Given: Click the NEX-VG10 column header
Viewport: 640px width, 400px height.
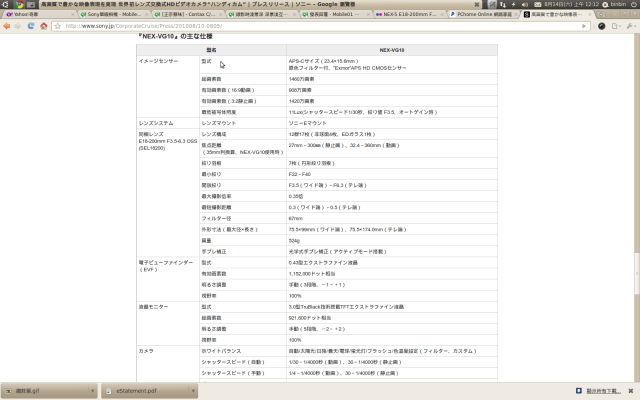Looking at the screenshot, I should tap(392, 50).
